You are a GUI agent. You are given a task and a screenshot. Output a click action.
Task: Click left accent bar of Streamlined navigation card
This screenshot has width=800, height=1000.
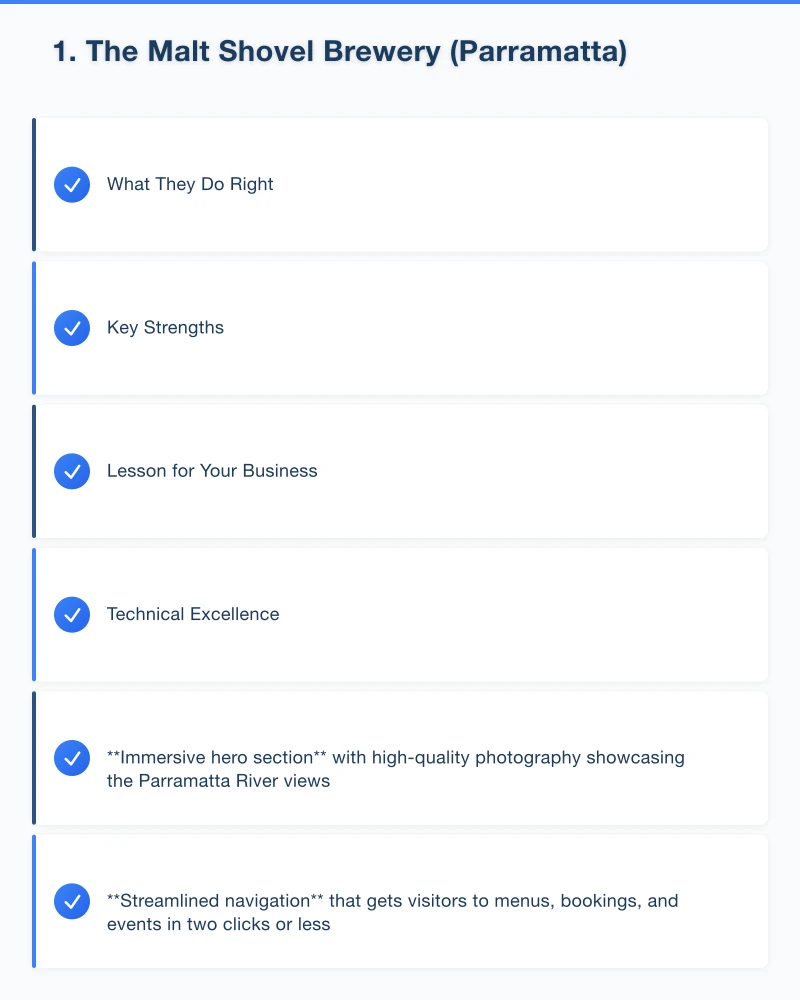click(x=34, y=901)
